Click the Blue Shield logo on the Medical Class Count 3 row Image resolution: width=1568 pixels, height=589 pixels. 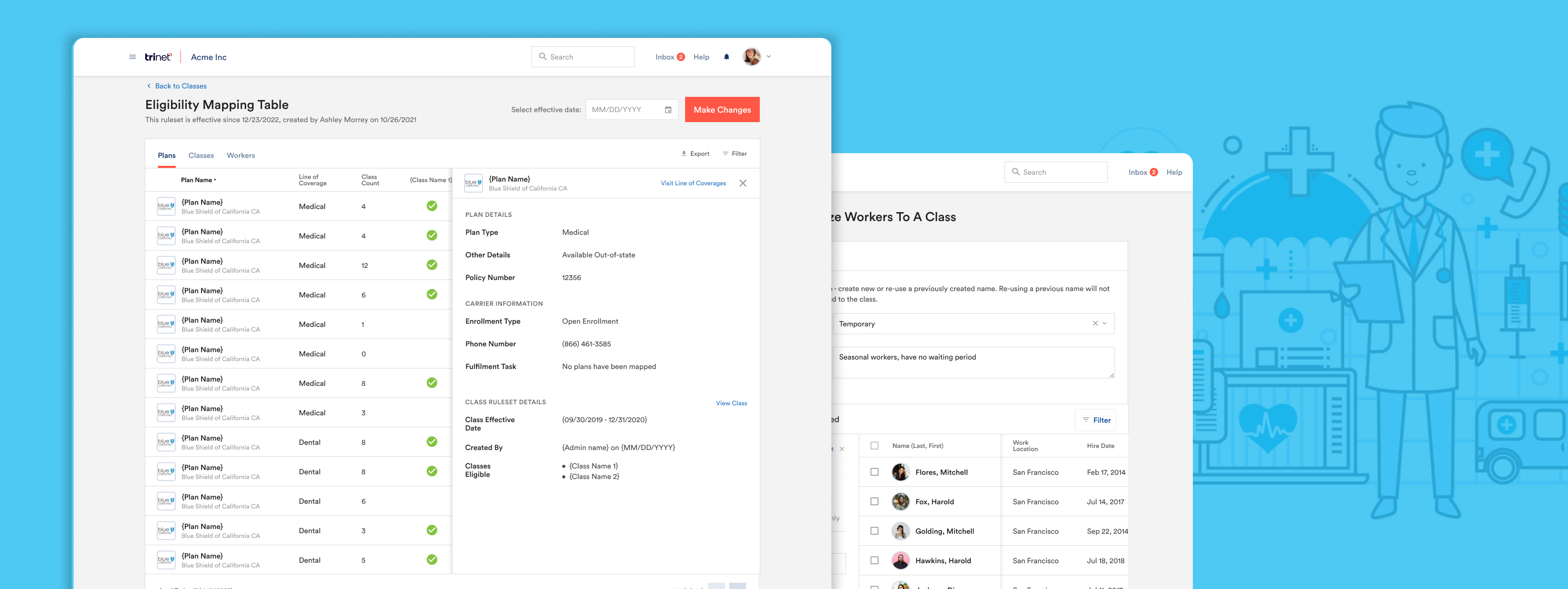[x=166, y=412]
